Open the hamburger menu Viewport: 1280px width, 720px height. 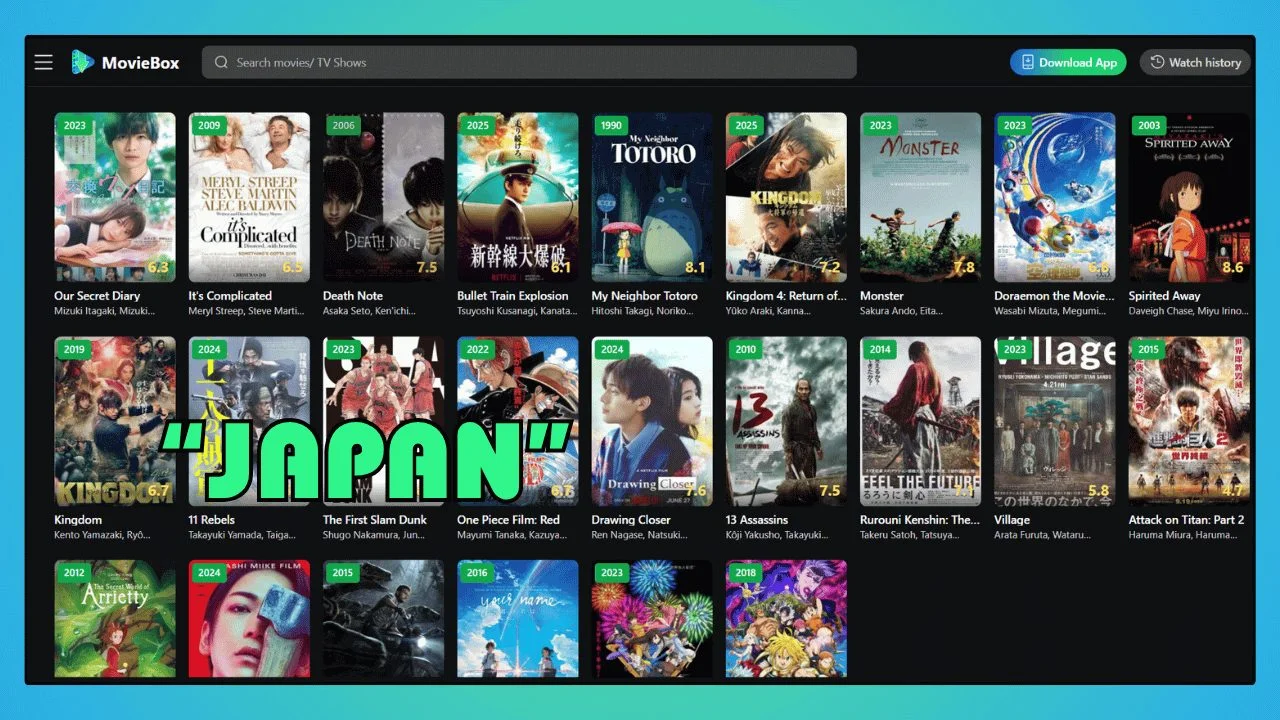43,62
